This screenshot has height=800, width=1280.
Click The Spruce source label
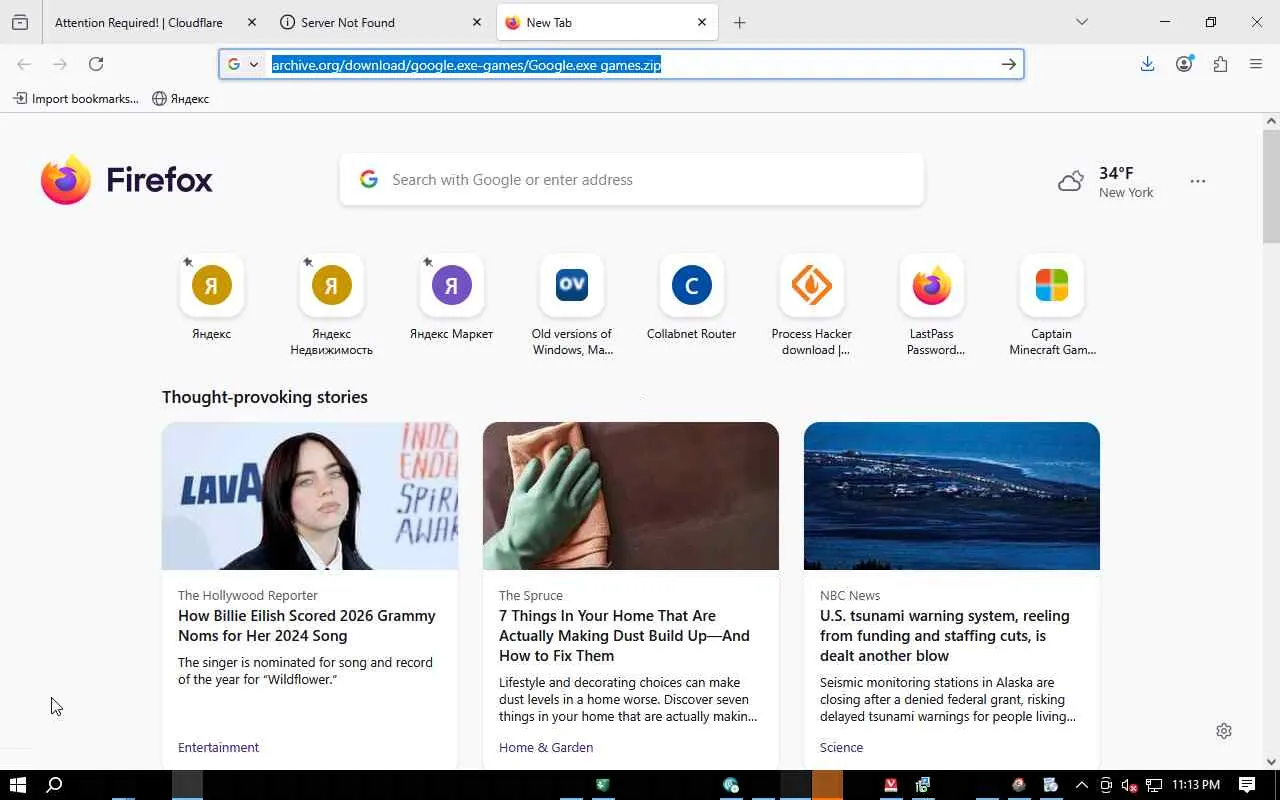[531, 595]
